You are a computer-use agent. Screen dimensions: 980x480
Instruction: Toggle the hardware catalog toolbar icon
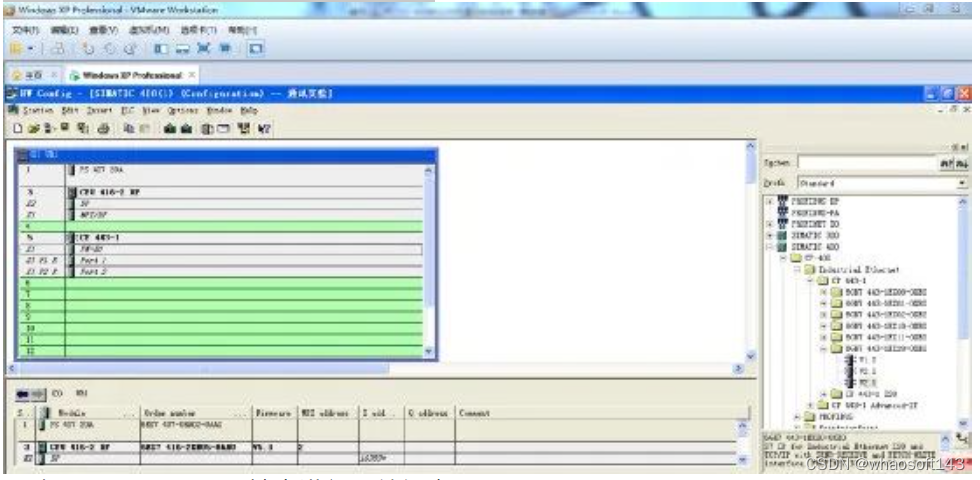pos(224,129)
